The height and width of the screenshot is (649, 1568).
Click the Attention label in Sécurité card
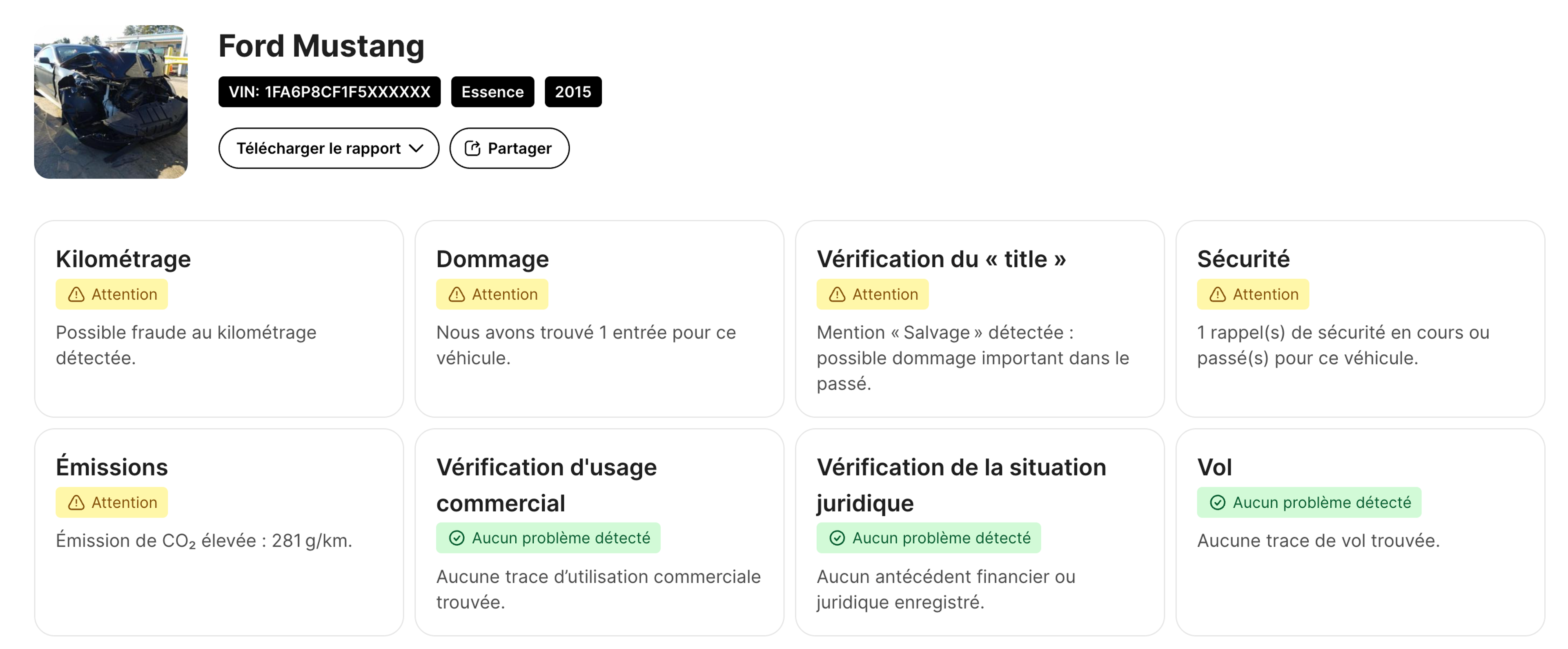pyautogui.click(x=1265, y=294)
